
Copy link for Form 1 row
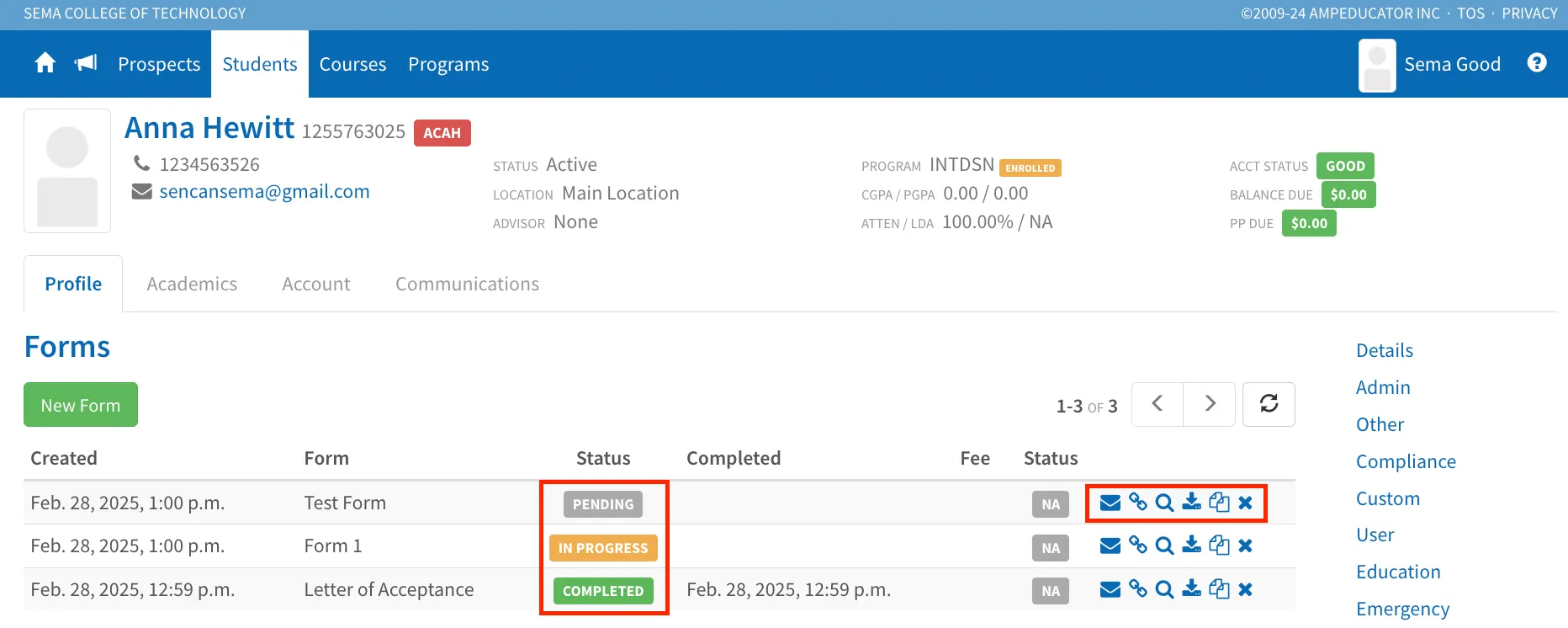click(1137, 546)
